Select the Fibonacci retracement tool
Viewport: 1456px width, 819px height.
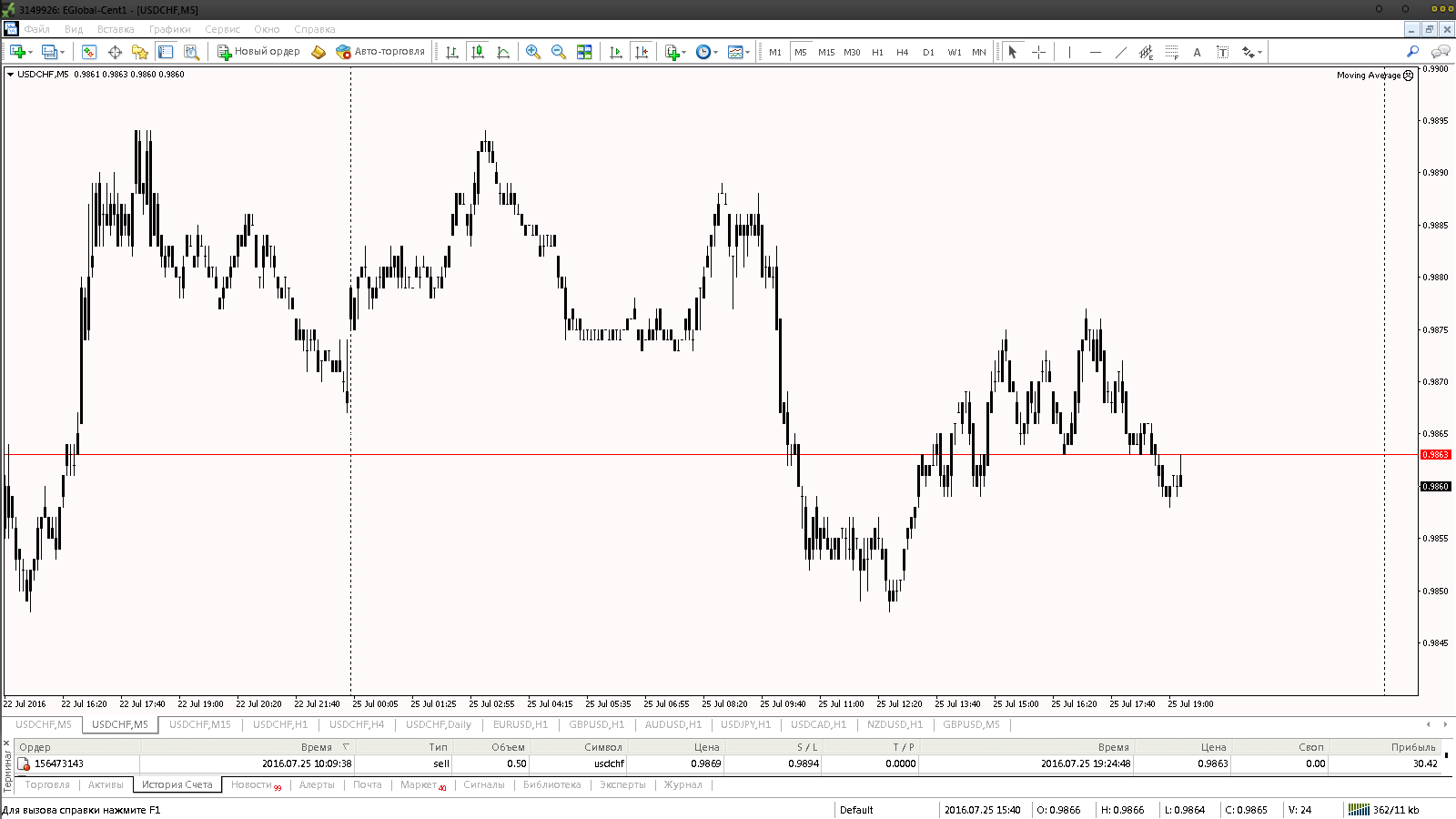1171,52
